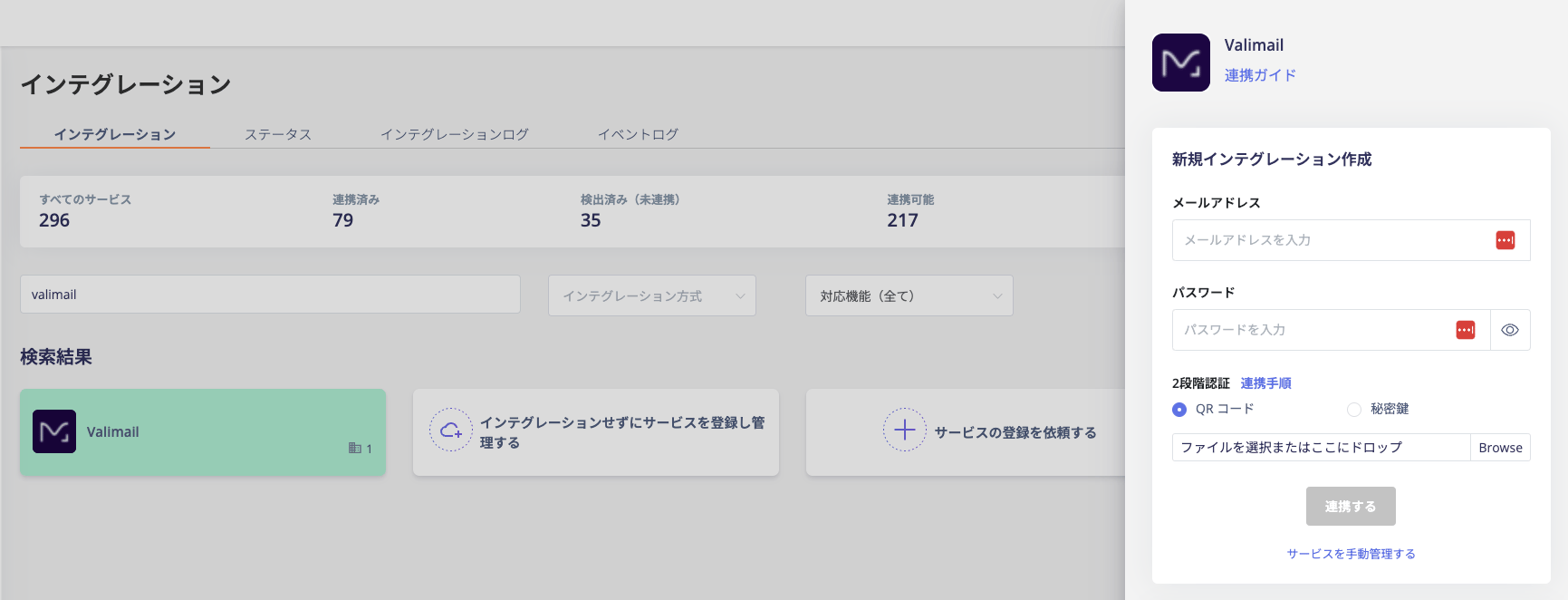Click the メールアドレス input field

coord(1351,240)
